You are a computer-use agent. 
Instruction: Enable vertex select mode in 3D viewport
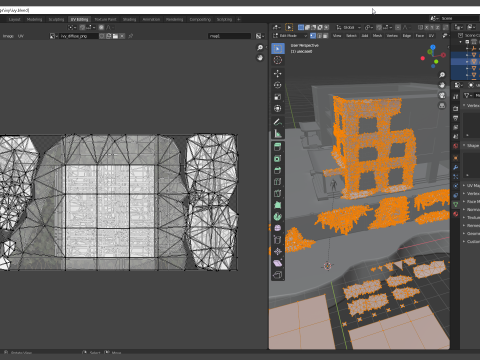coord(313,35)
